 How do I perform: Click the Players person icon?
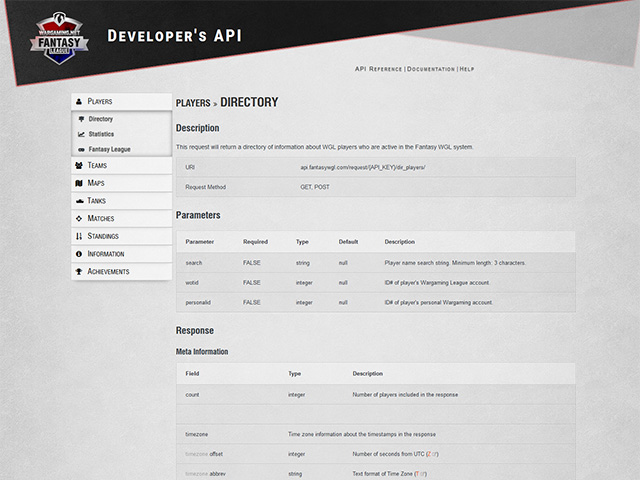79,102
